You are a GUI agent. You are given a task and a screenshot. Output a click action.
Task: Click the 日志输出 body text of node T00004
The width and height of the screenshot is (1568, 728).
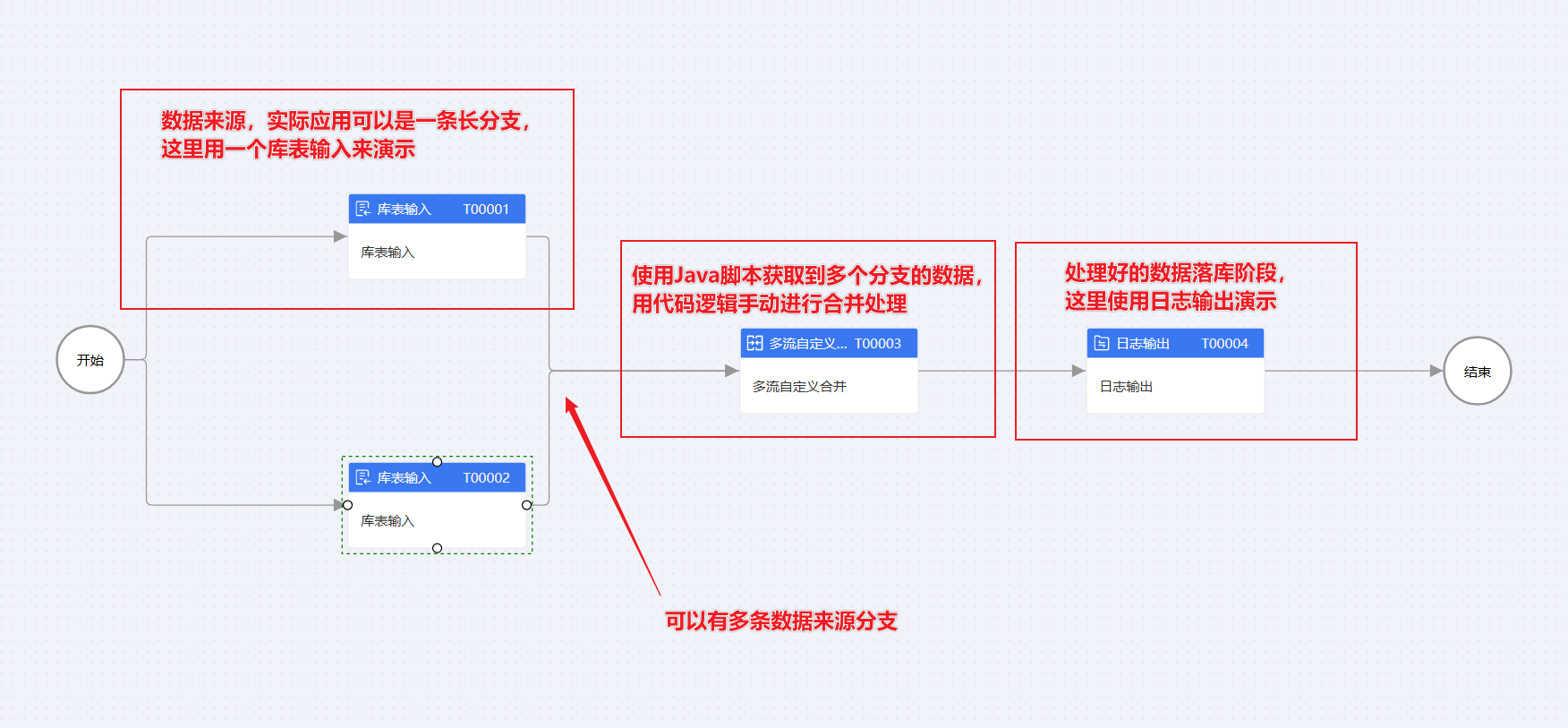1126,387
